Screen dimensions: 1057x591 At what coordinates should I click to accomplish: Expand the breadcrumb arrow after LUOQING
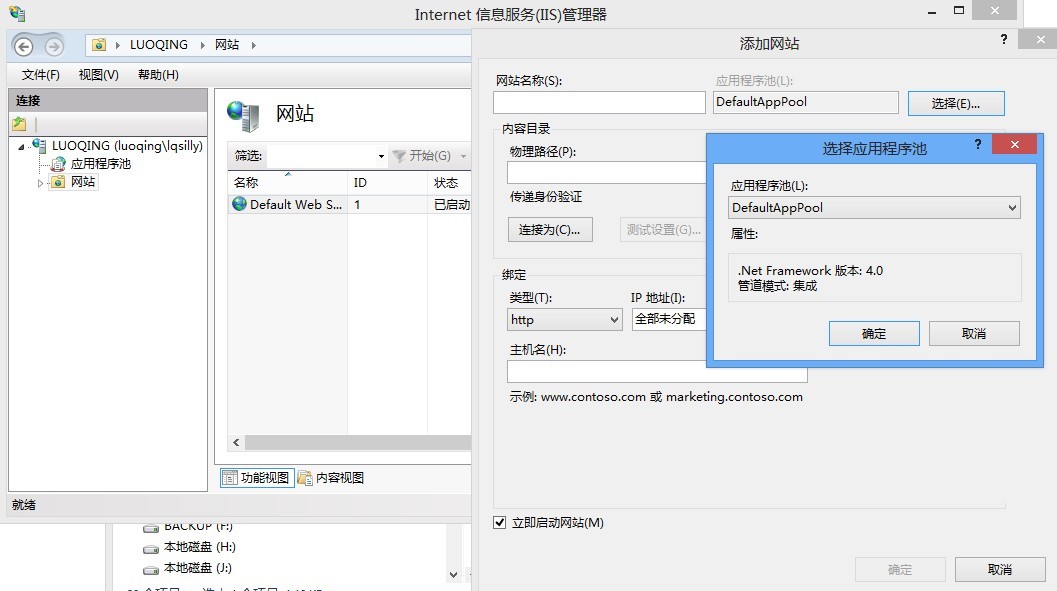click(x=202, y=45)
